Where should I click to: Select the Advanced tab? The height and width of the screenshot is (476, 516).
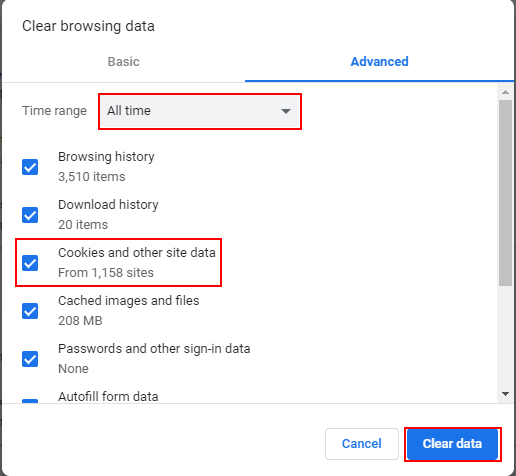379,62
